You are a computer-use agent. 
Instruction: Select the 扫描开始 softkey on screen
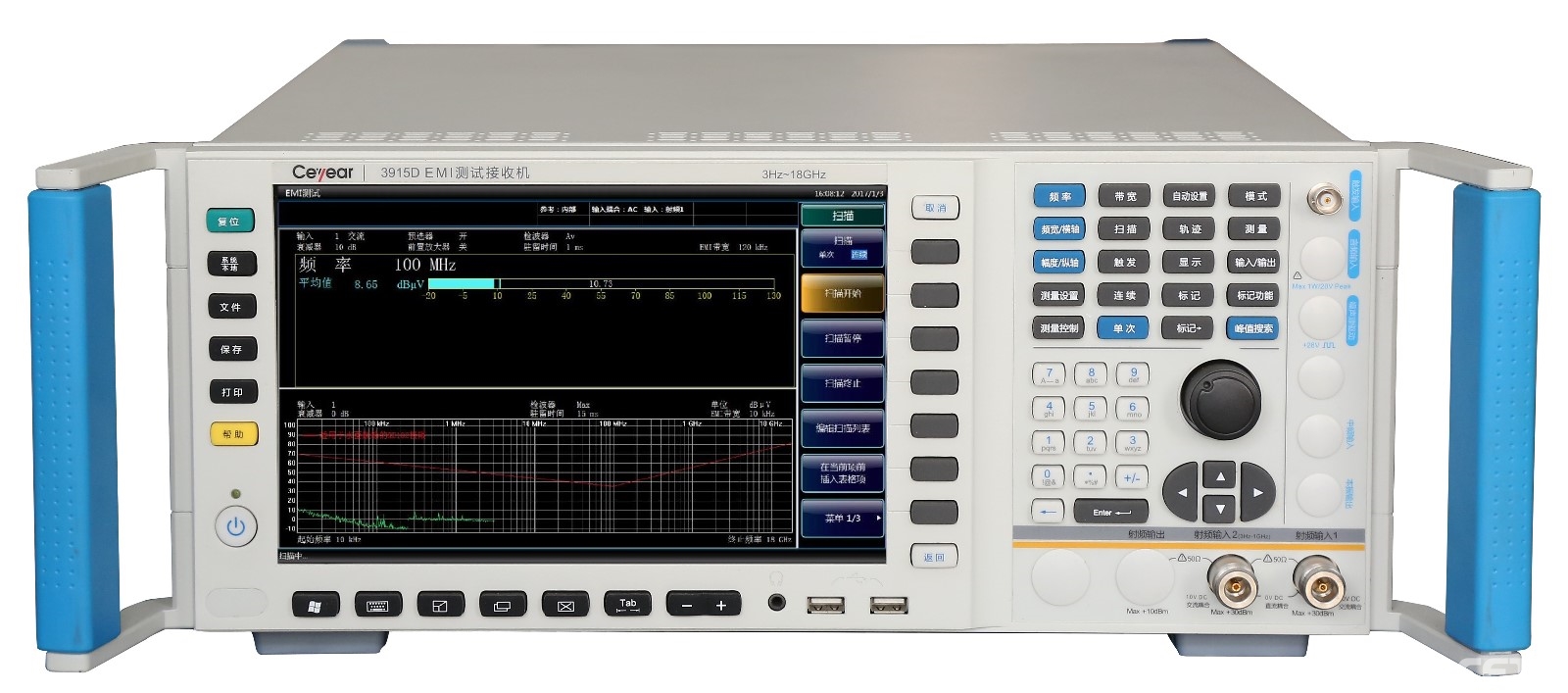843,293
